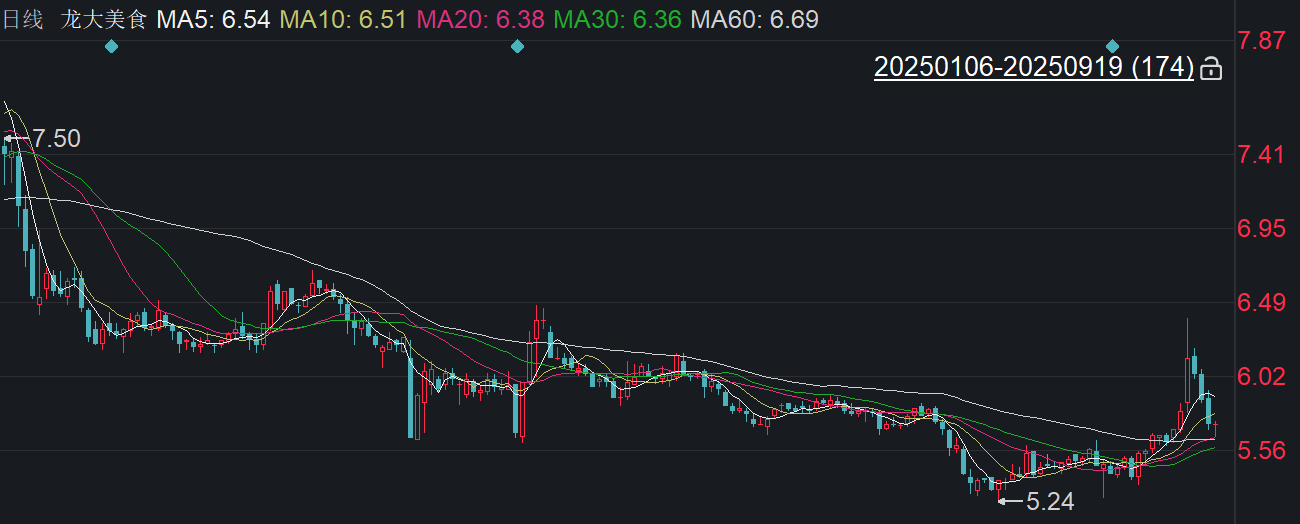
Task: Click the 5.24 low price arrow label
Action: (x=1035, y=502)
